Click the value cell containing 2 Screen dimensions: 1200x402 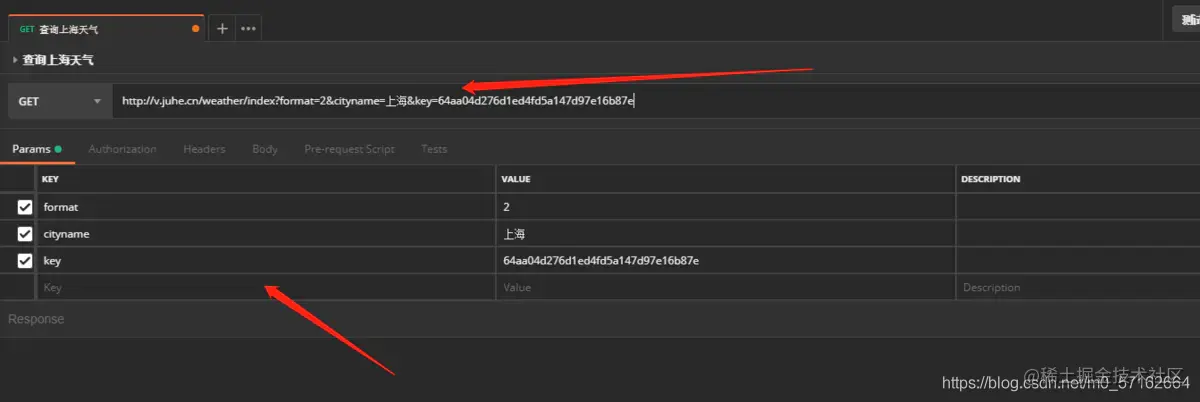tap(726, 207)
